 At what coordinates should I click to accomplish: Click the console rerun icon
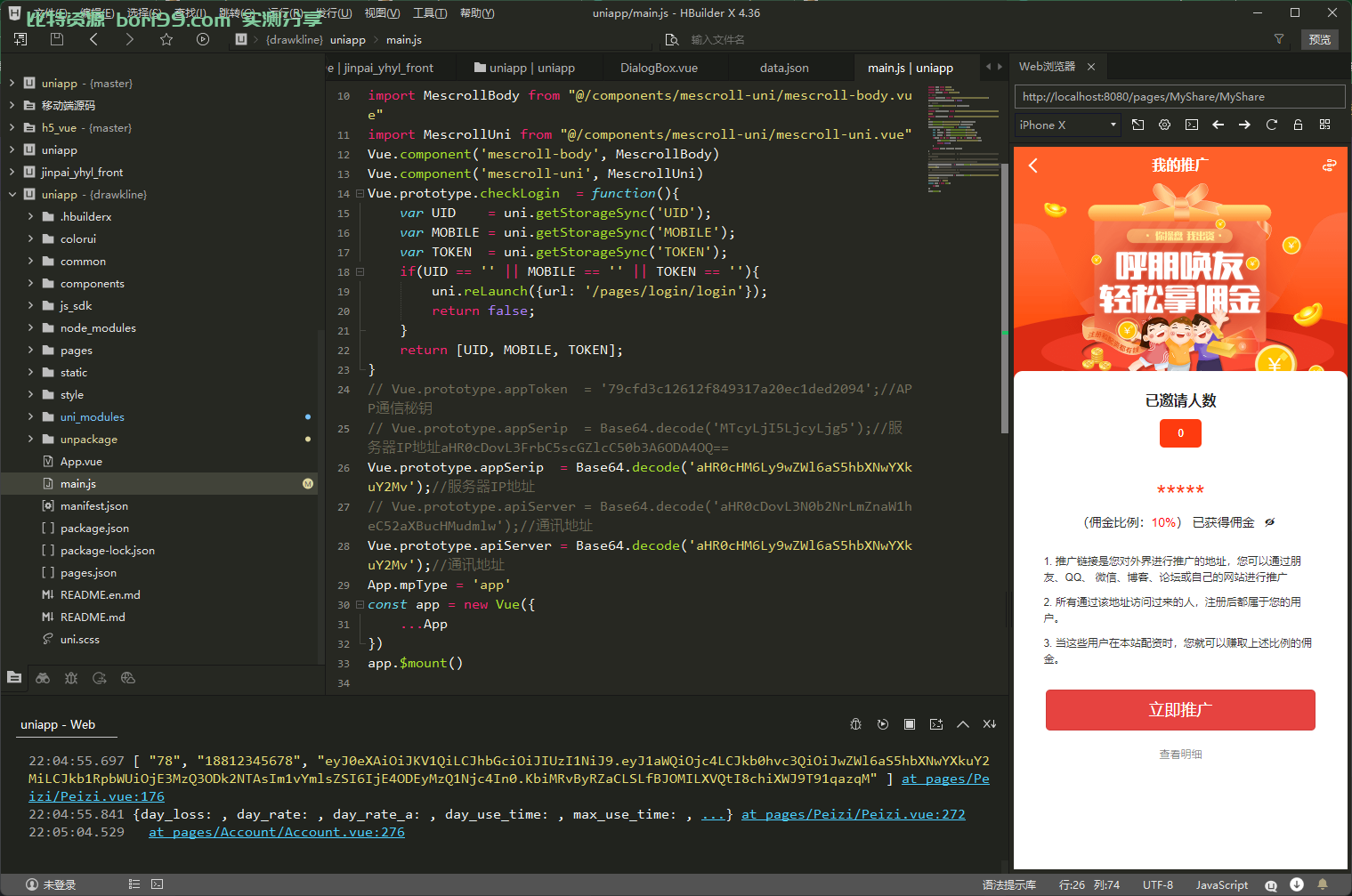click(882, 724)
